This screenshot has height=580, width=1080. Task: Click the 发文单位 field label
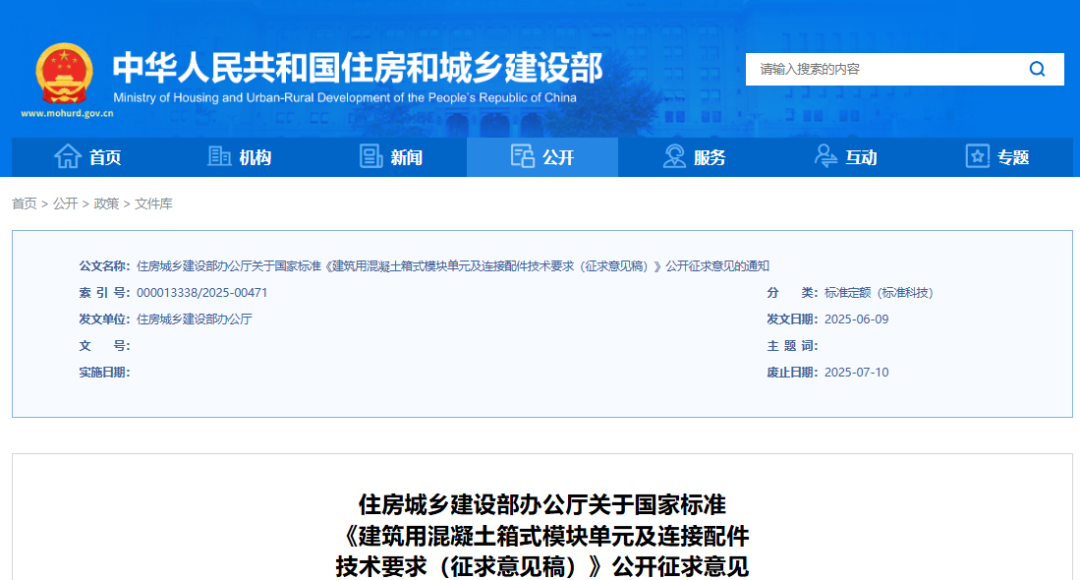coord(104,319)
